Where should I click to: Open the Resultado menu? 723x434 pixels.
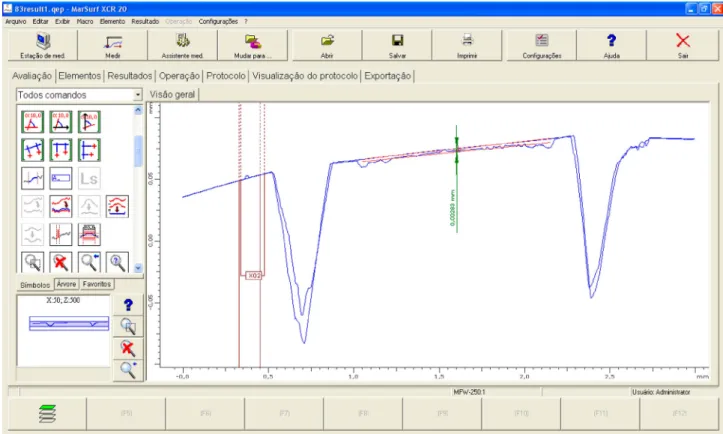click(x=145, y=21)
